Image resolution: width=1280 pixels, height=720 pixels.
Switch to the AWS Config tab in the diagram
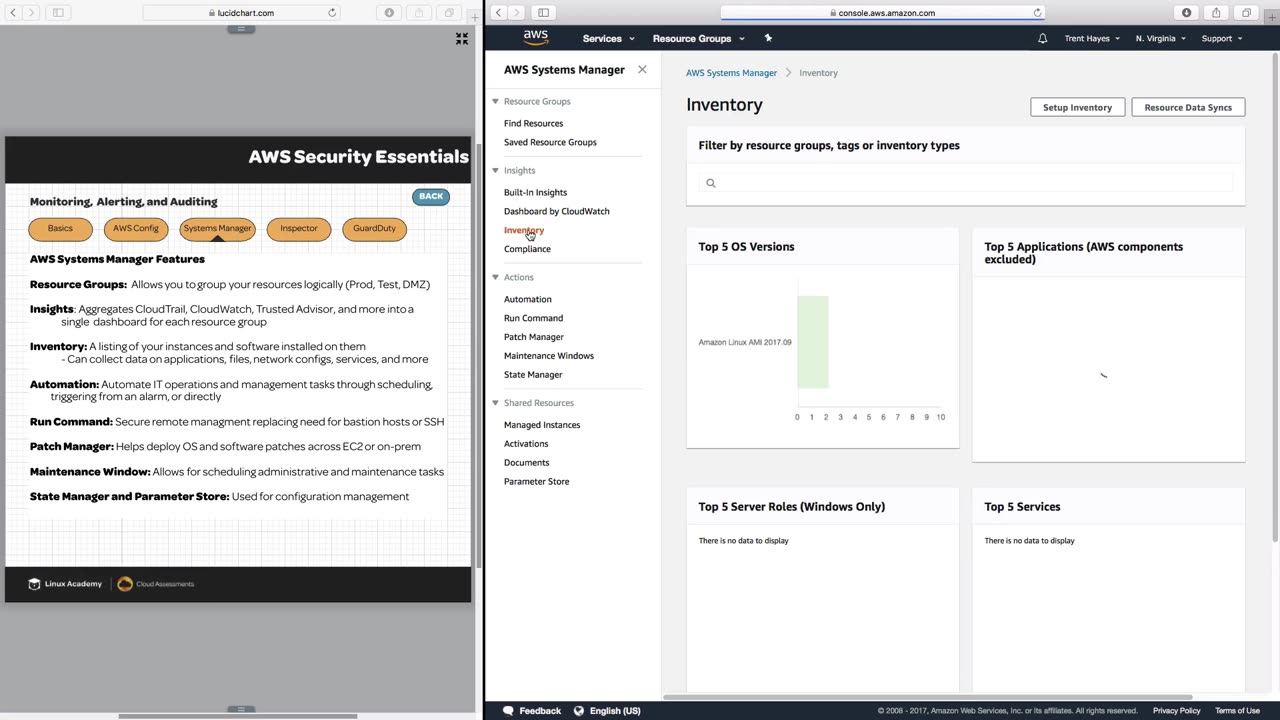click(x=136, y=229)
